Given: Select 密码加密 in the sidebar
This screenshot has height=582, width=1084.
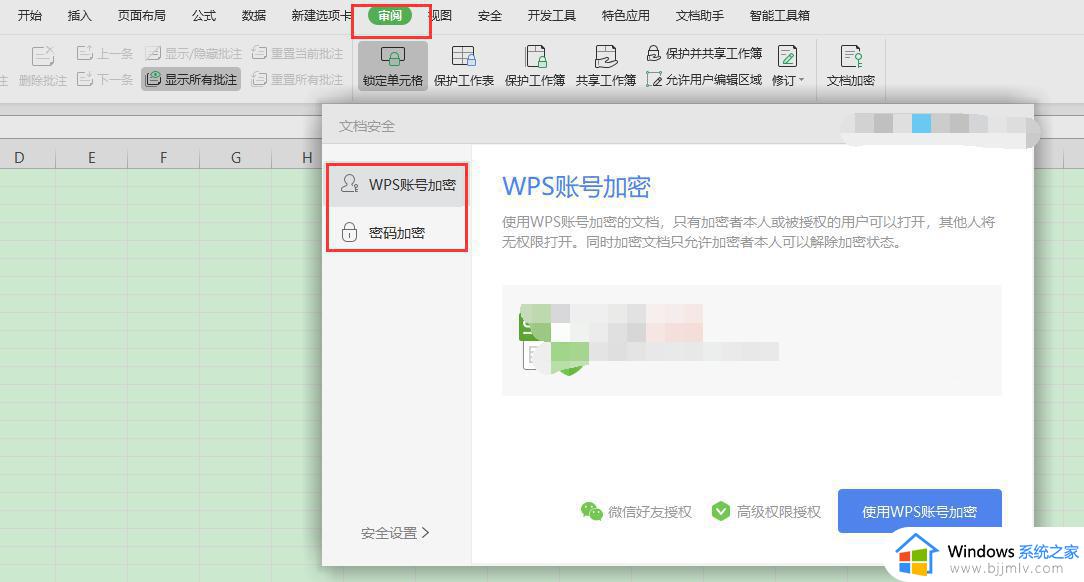Looking at the screenshot, I should click(x=398, y=232).
